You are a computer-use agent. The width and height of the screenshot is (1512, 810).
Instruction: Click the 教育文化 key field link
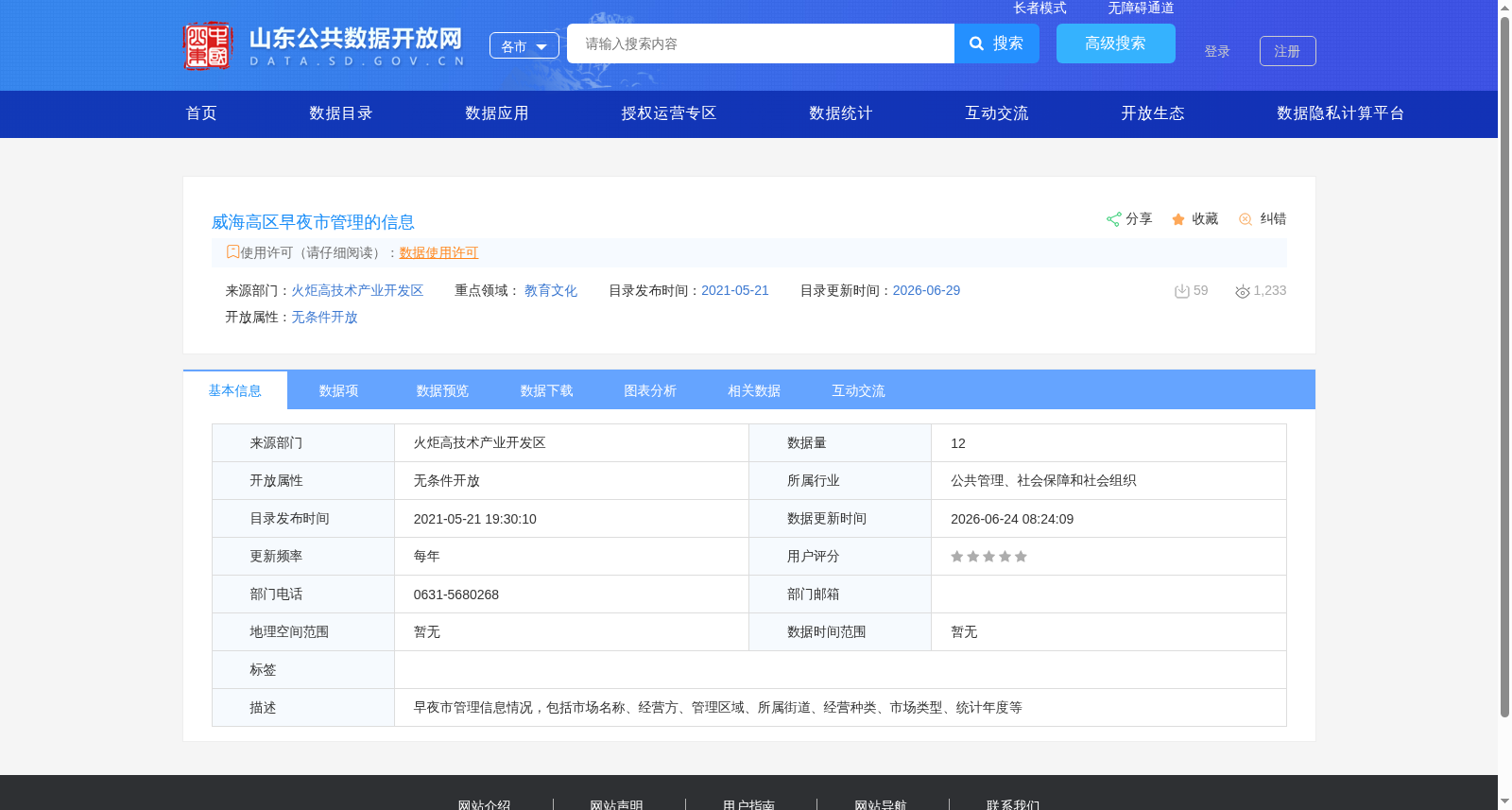pos(551,290)
